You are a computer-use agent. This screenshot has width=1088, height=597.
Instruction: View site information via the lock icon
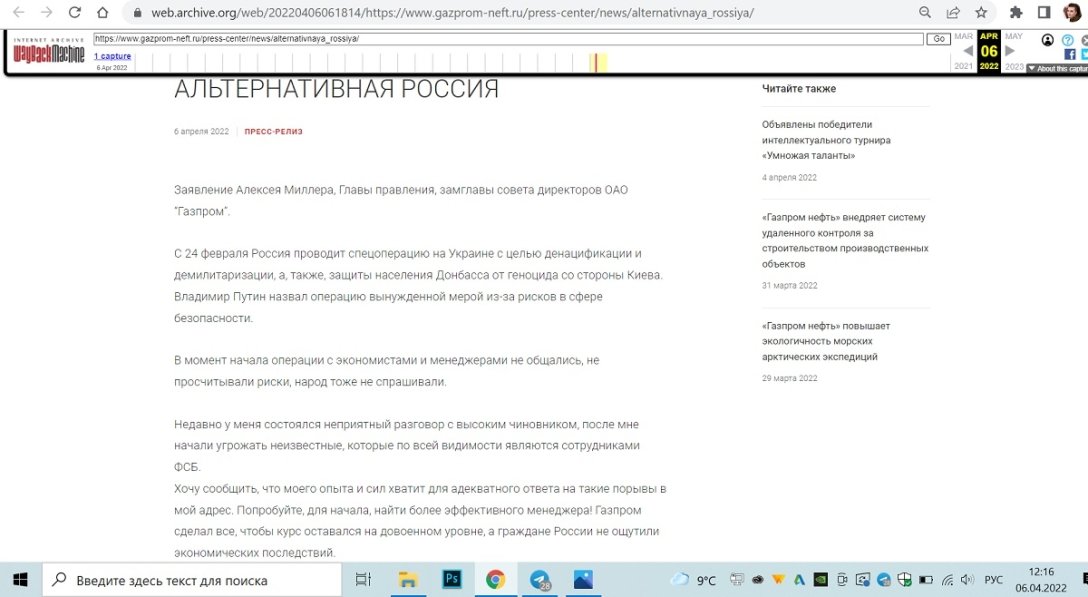[x=135, y=14]
